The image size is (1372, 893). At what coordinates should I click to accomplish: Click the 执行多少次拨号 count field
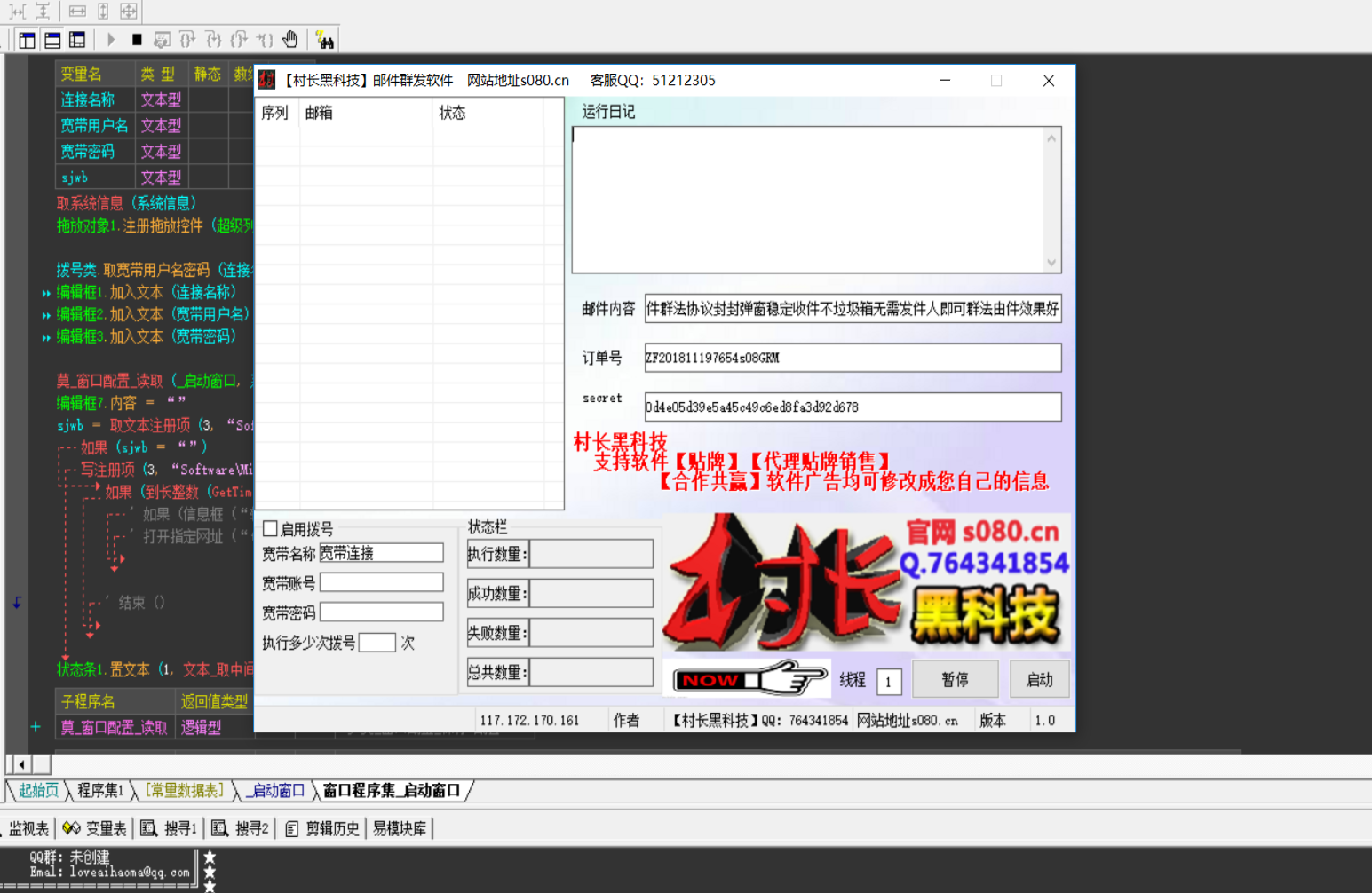[x=377, y=643]
